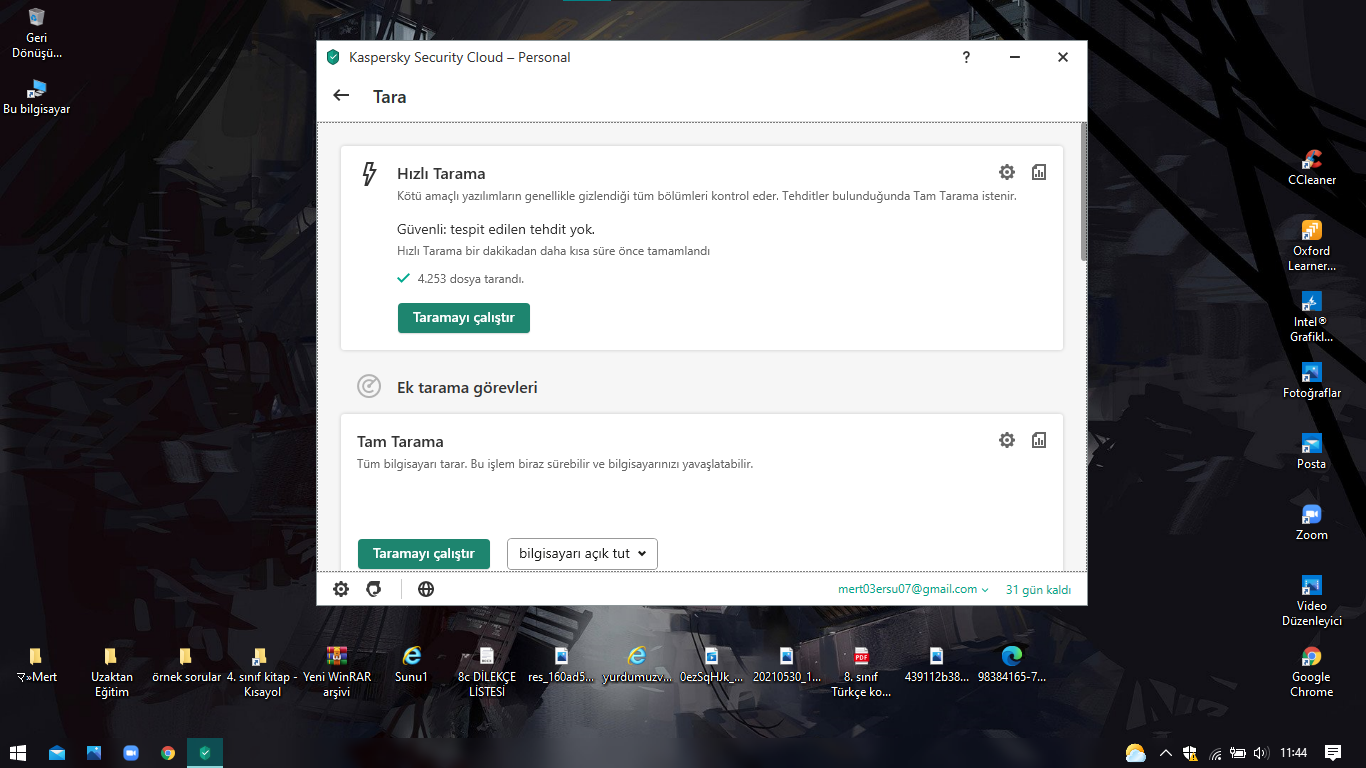
Task: Select the örnek sorular folder
Action: [186, 664]
